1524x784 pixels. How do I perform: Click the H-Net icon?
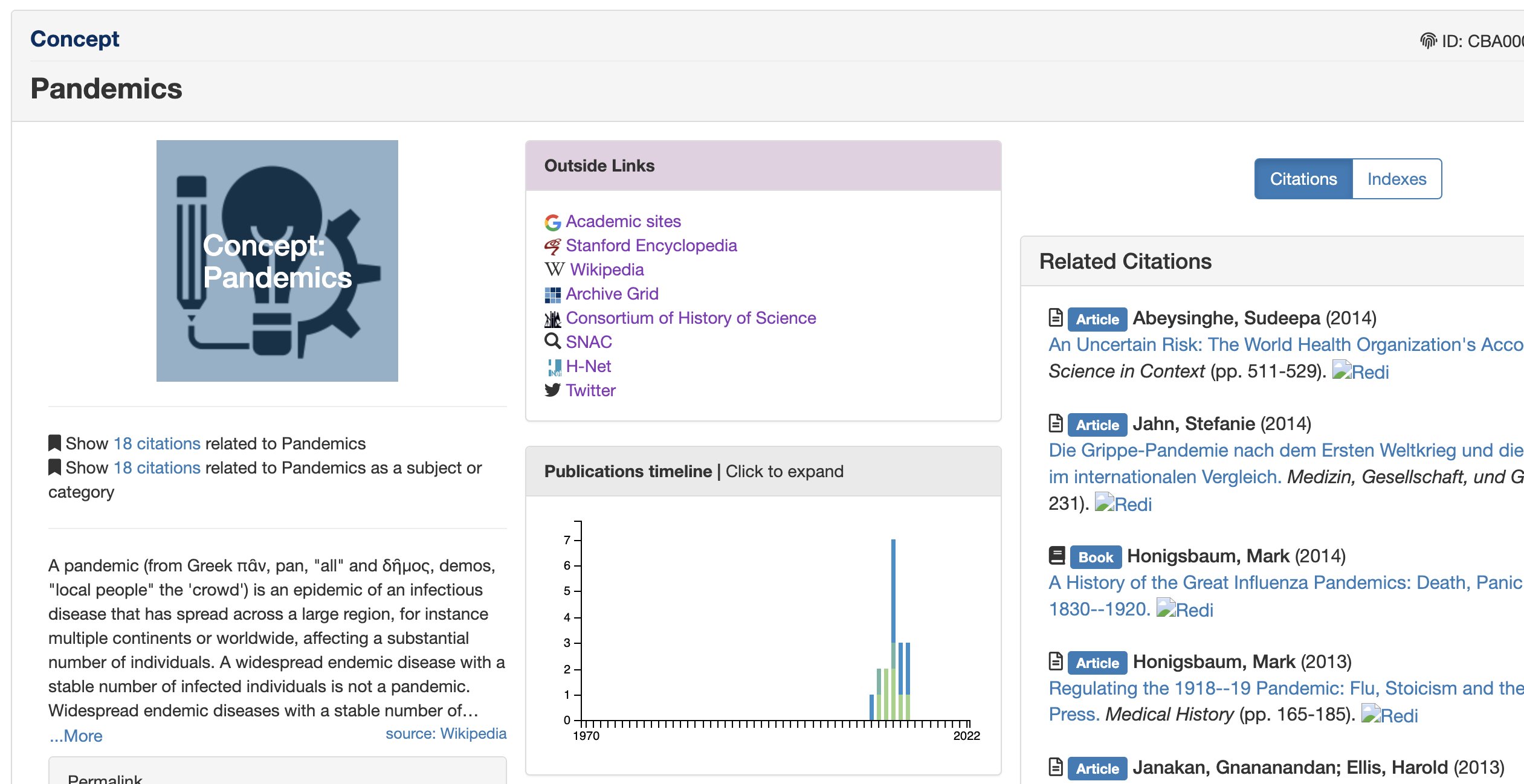point(554,367)
